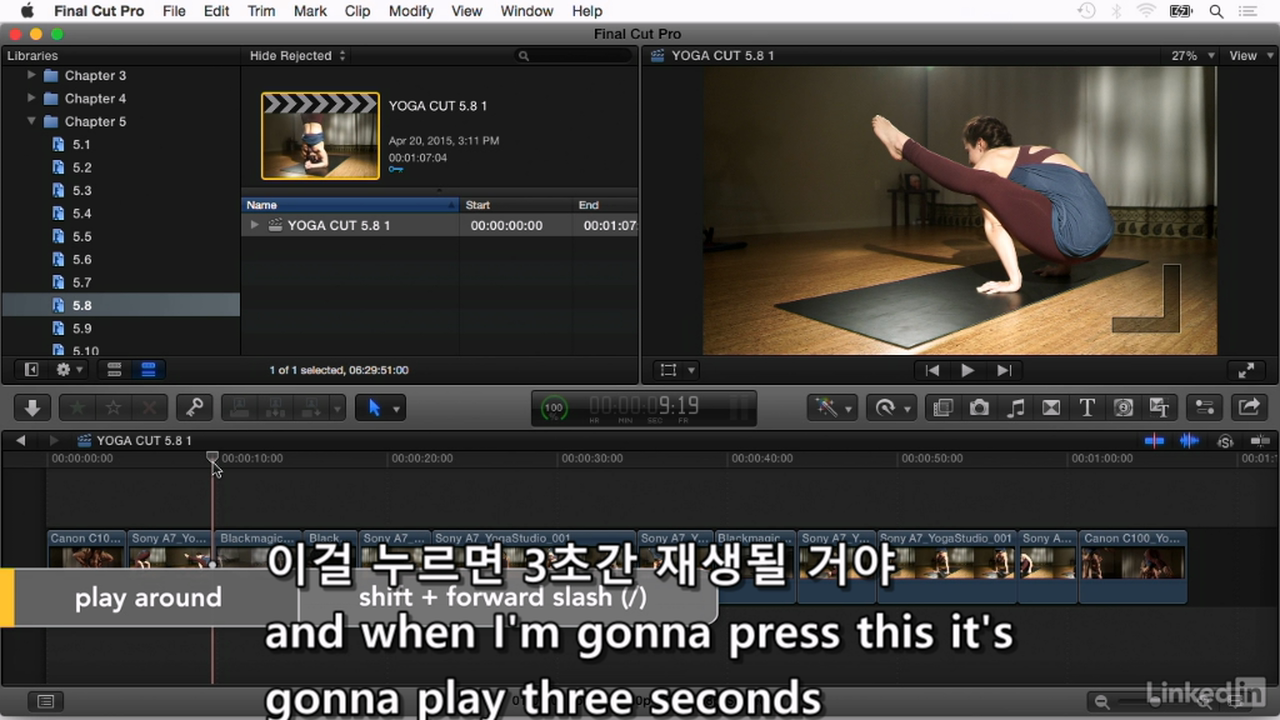1280x720 pixels.
Task: Open the Hide Rejected filter menu
Action: [x=298, y=56]
